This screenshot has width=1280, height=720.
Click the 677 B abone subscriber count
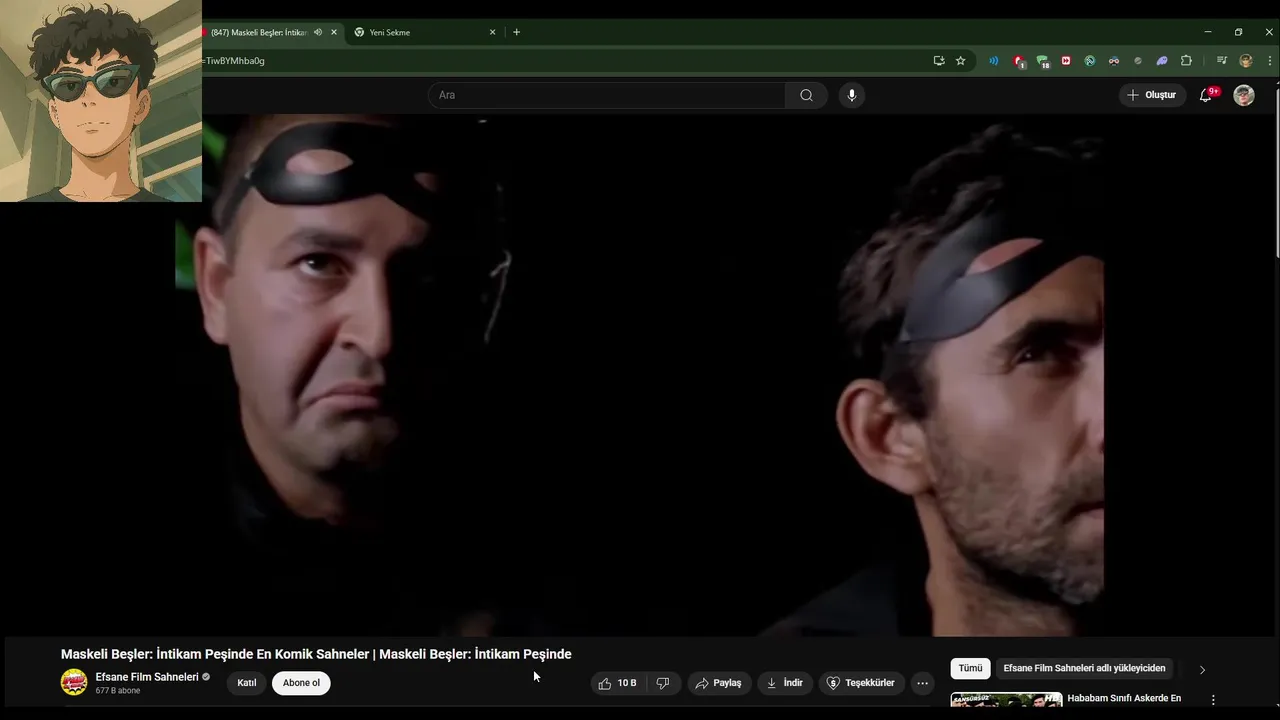click(x=118, y=691)
